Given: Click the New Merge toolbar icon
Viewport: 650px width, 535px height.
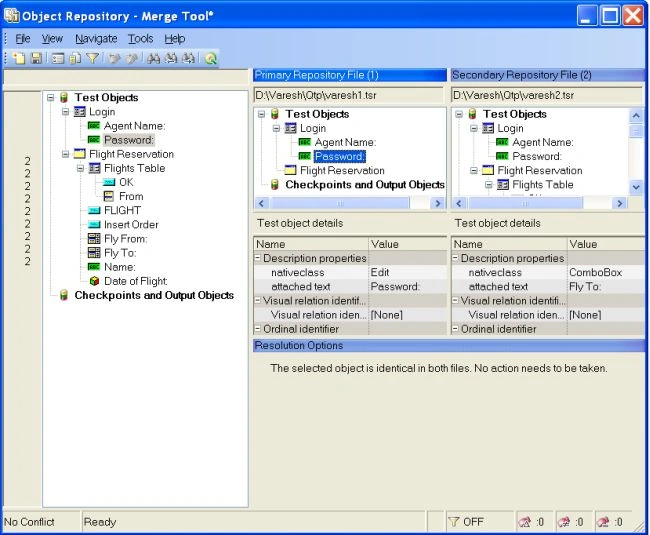Looking at the screenshot, I should click(19, 58).
